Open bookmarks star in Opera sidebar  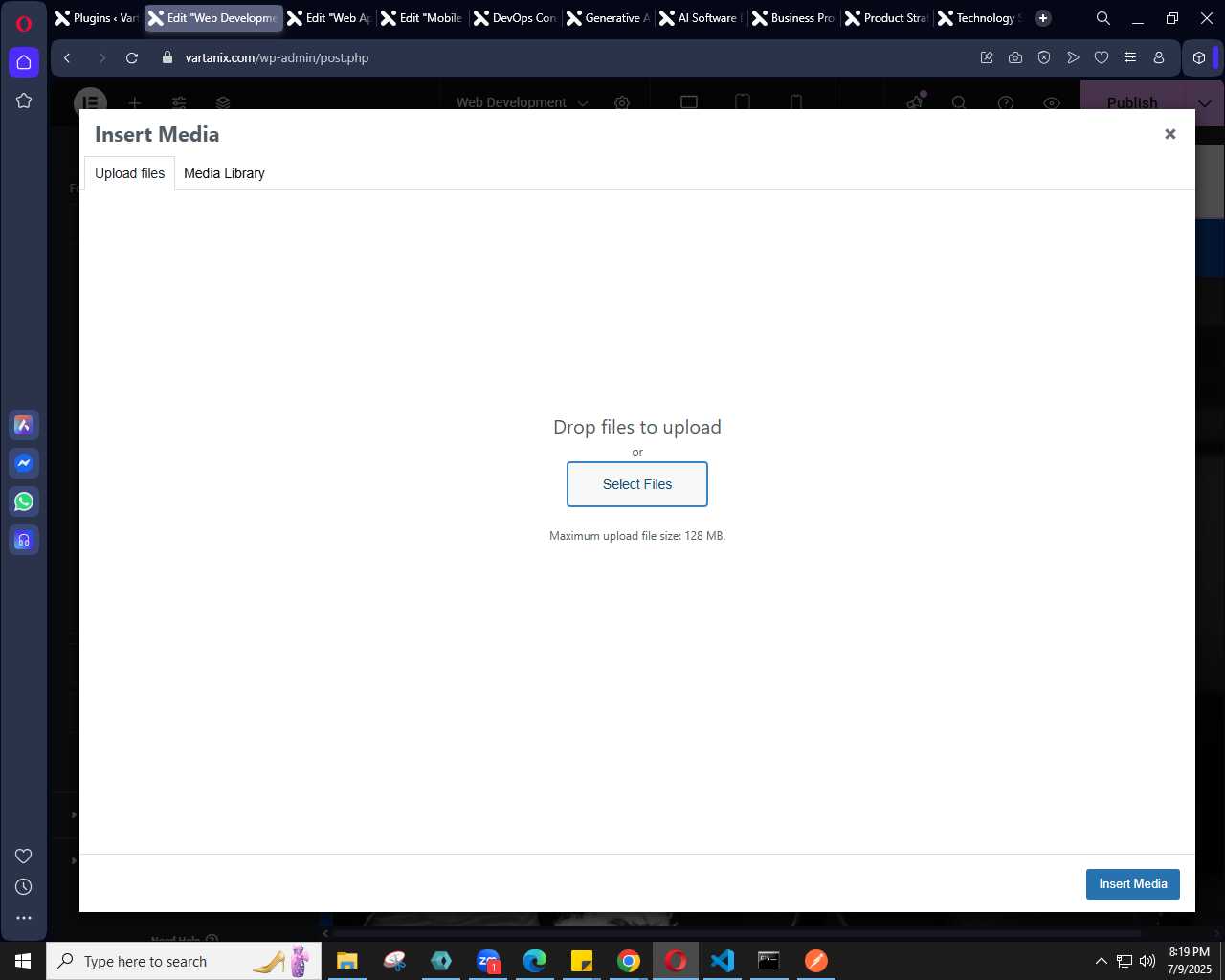(24, 100)
